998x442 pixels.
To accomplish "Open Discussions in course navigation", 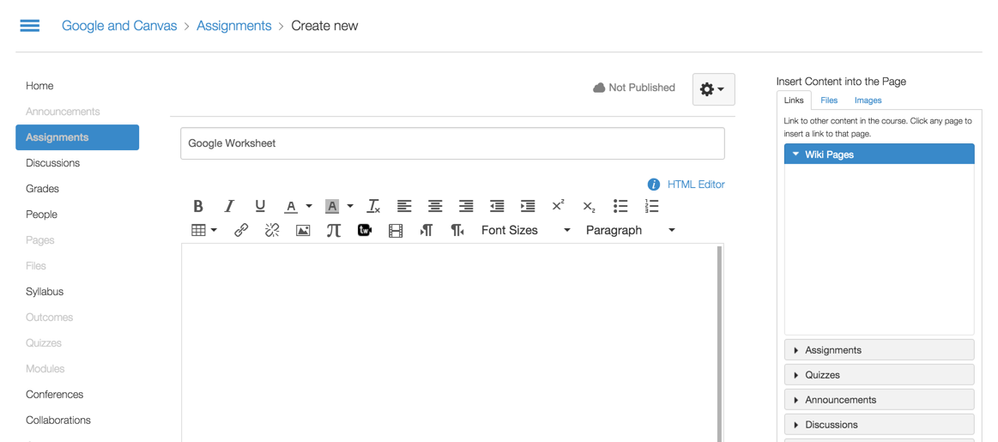I will (x=53, y=163).
